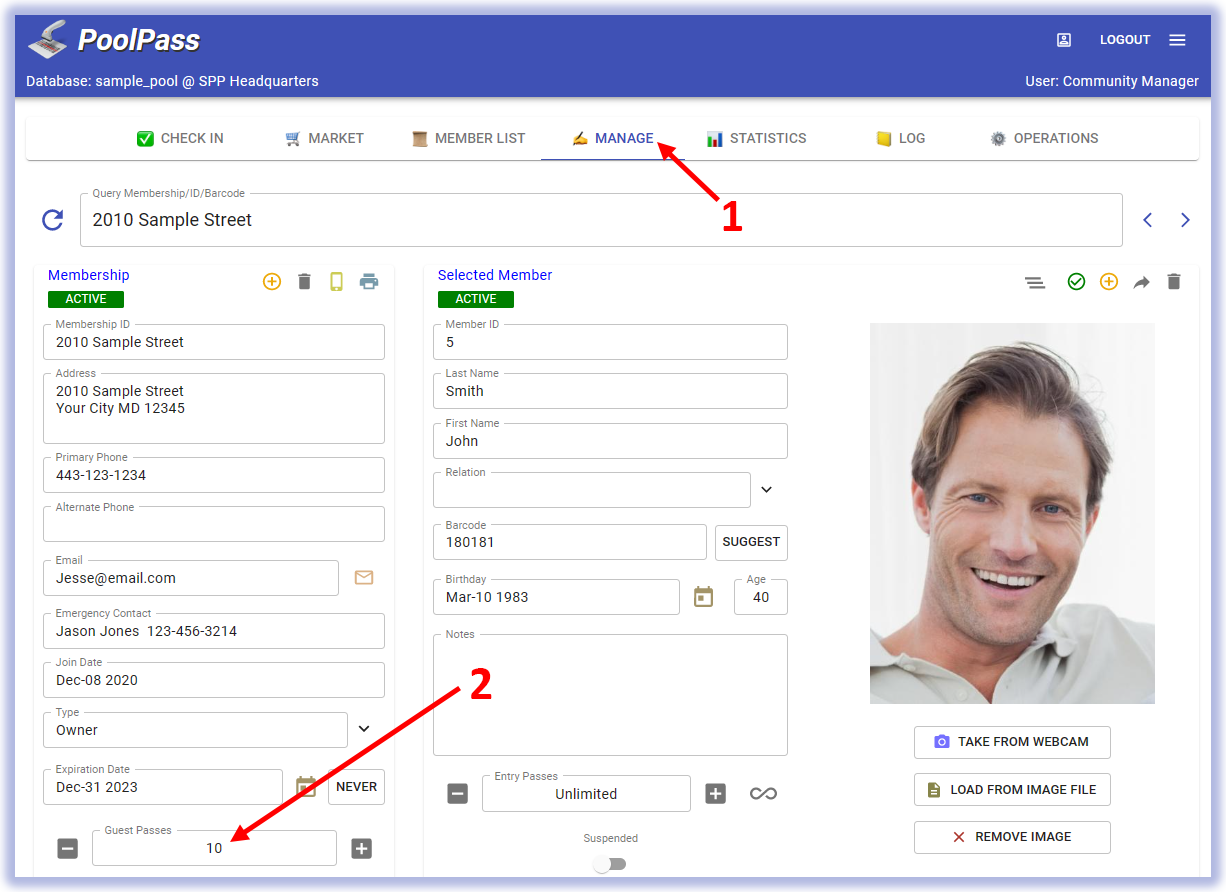Click the move member arrow icon
This screenshot has height=892, width=1226.
click(x=1142, y=283)
